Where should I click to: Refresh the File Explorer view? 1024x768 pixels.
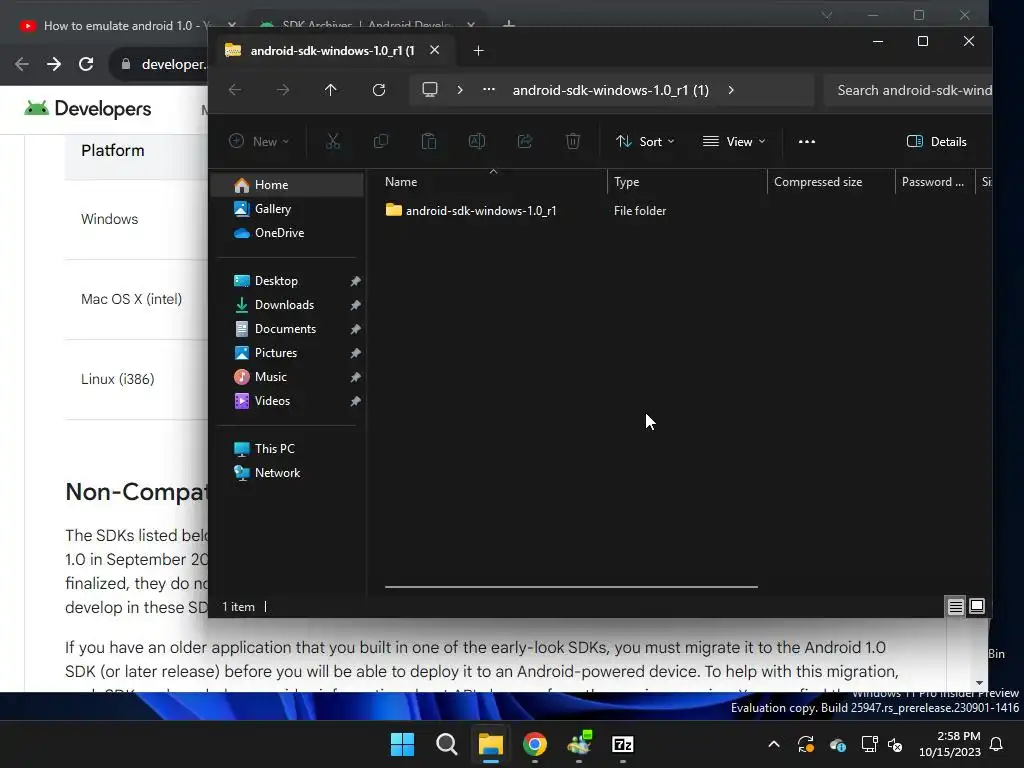(379, 90)
